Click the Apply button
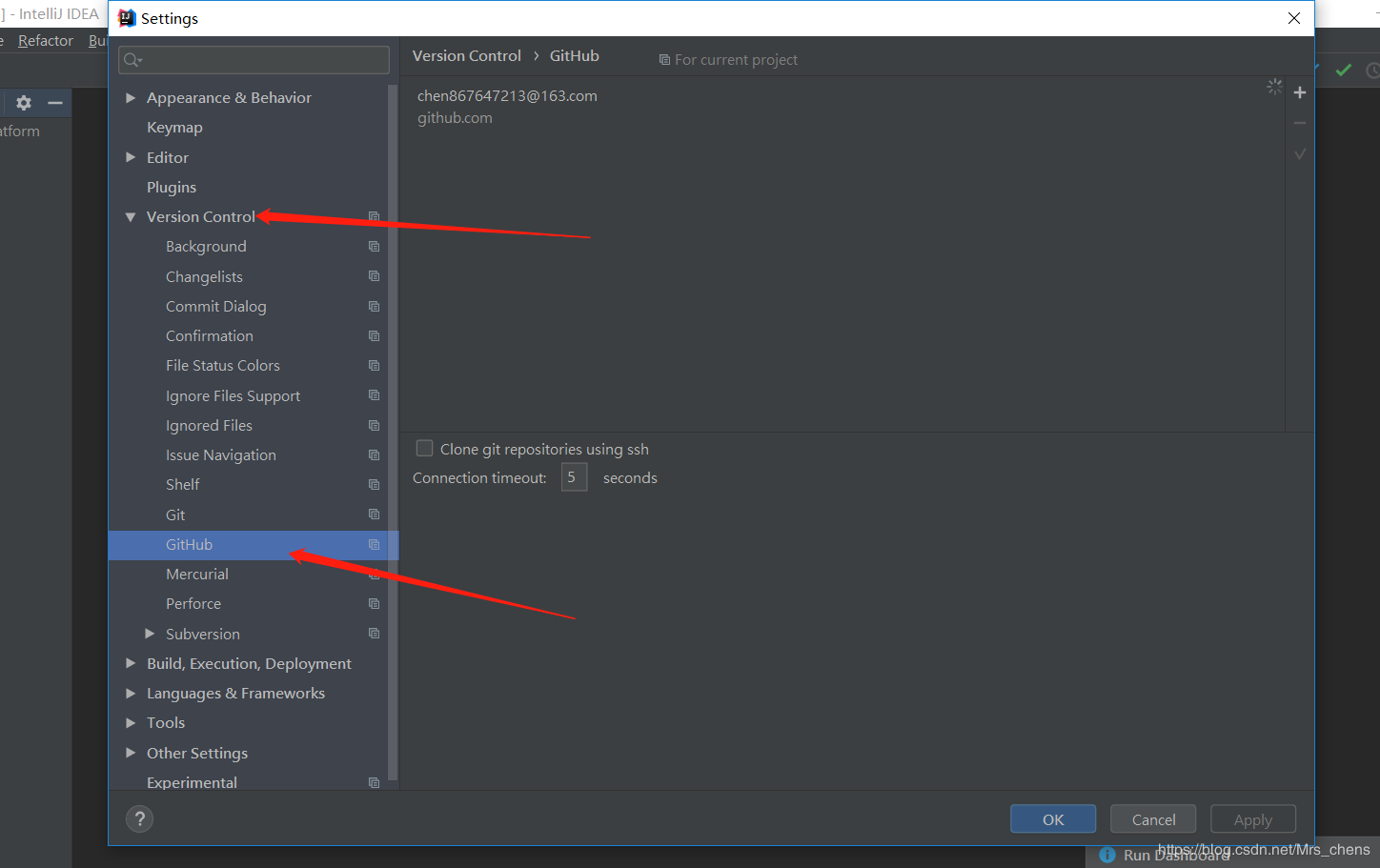Image resolution: width=1380 pixels, height=868 pixels. coord(1253,819)
